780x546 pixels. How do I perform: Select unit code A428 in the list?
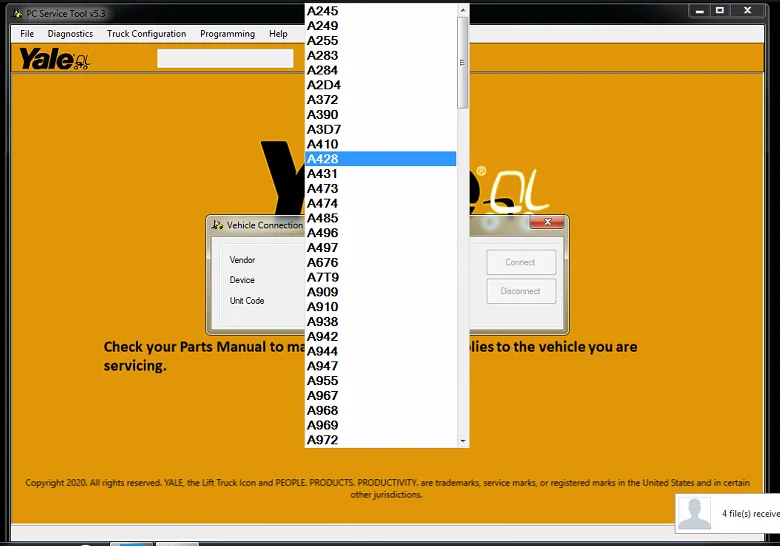[x=381, y=159]
